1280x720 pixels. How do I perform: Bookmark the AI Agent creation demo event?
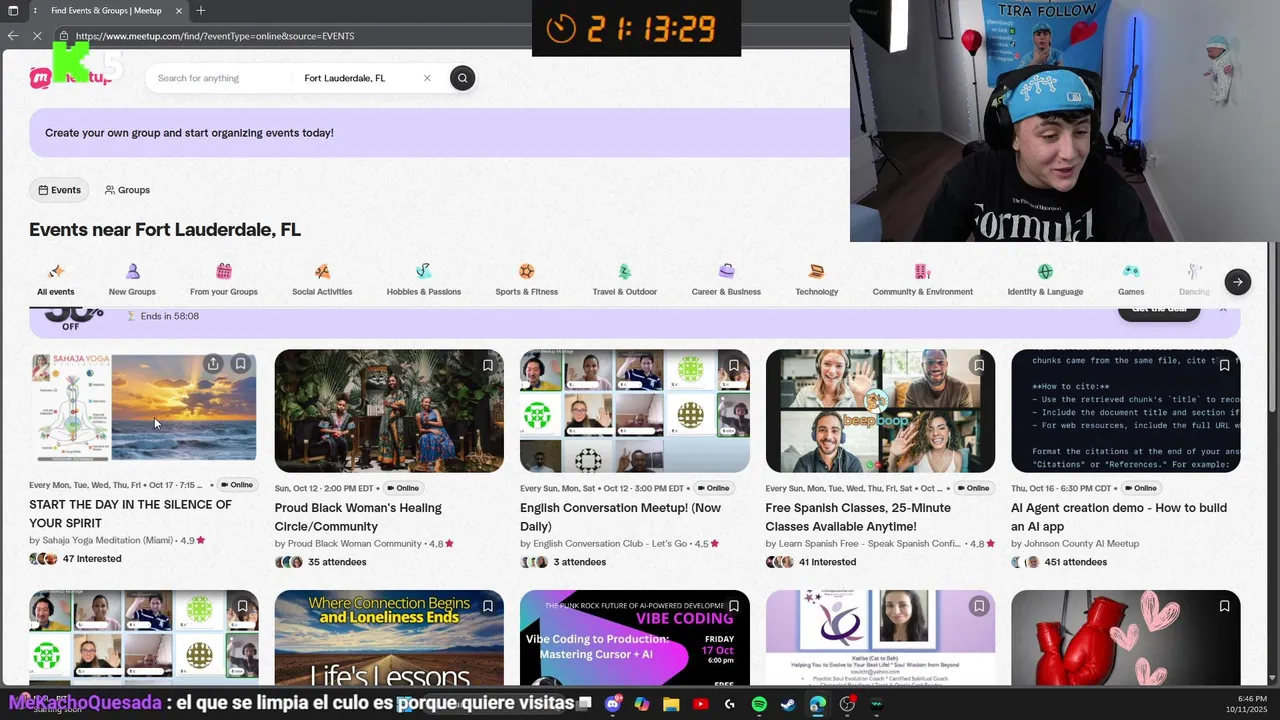point(1224,366)
